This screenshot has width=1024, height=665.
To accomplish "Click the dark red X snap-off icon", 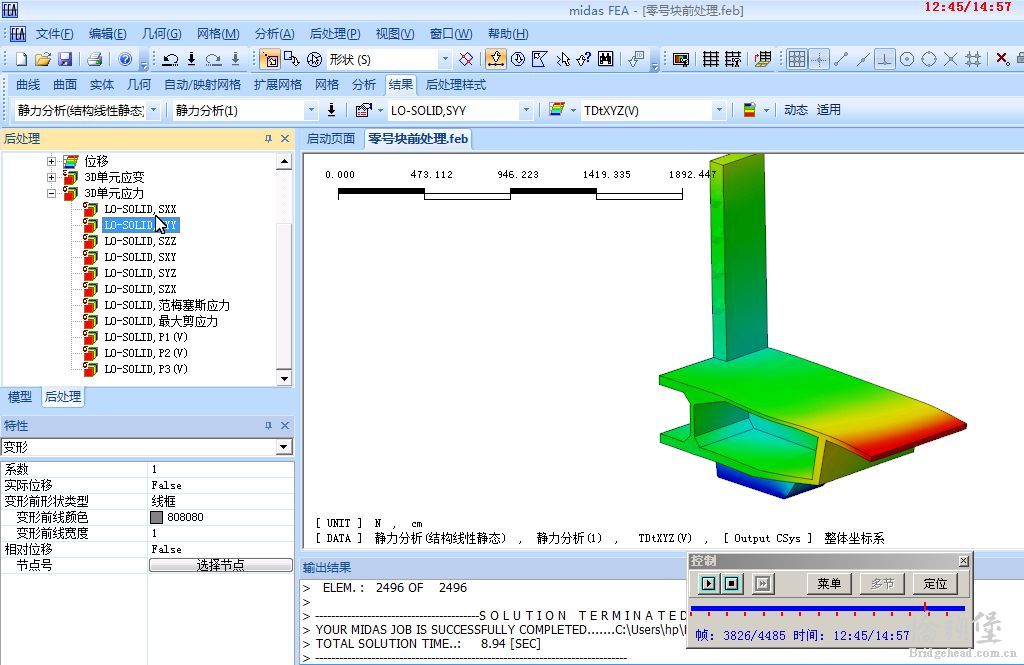I will tap(1002, 59).
